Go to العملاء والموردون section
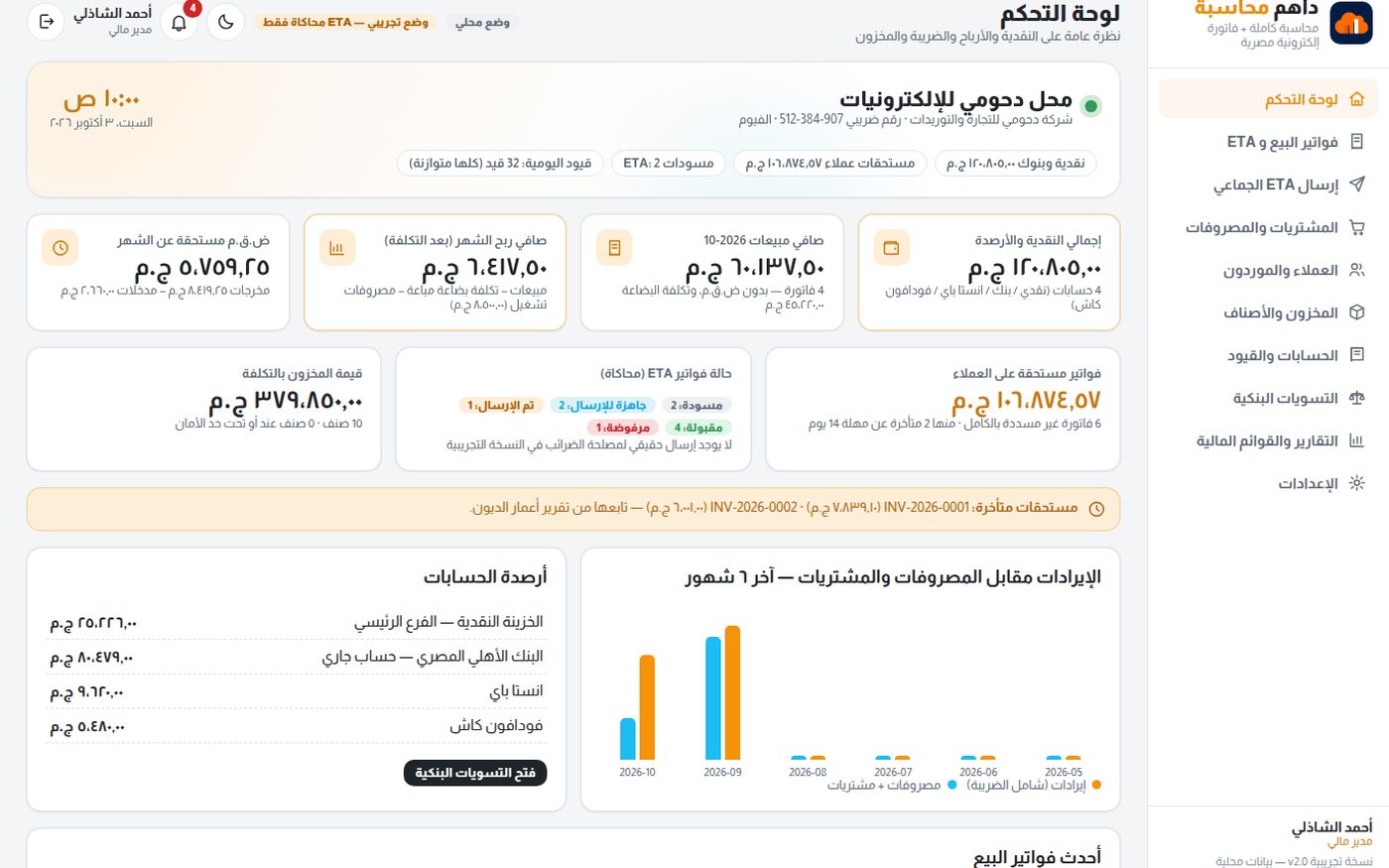Viewport: 1389px width, 868px height. pos(1267,270)
